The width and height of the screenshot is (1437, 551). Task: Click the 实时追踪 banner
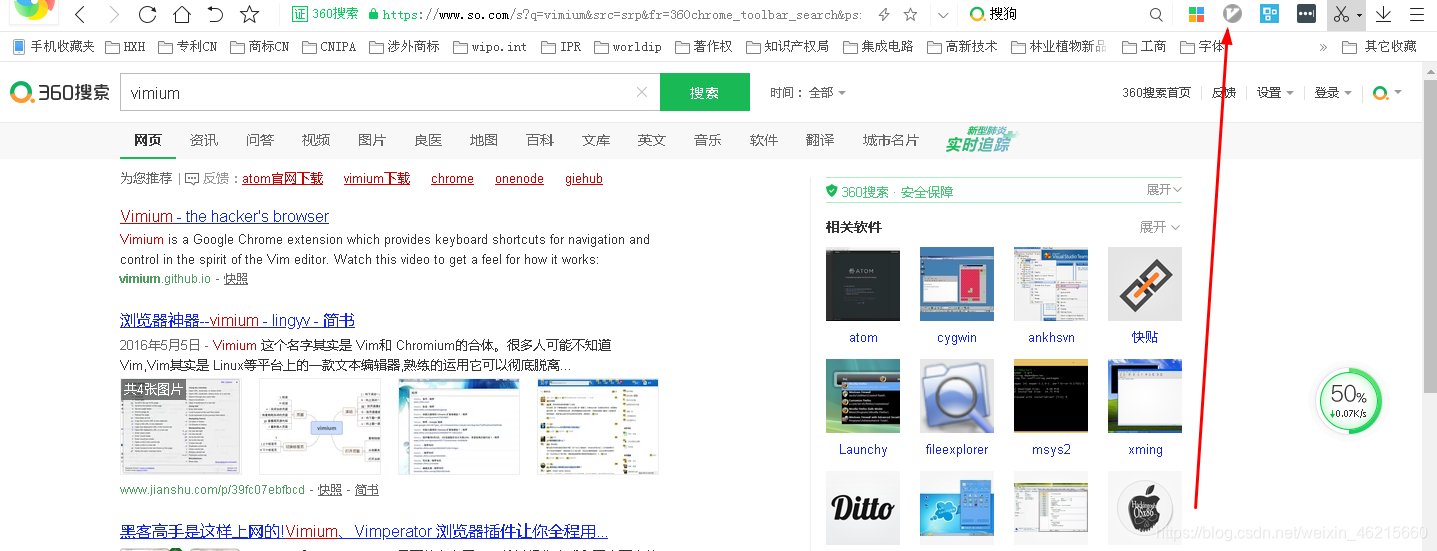coord(982,140)
